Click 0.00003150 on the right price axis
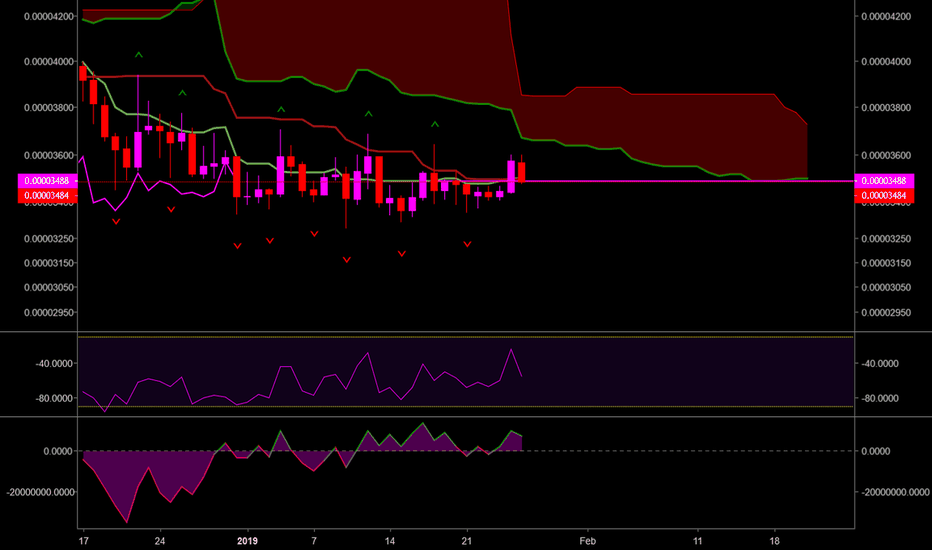Viewport: 932px width, 550px height. (886, 263)
